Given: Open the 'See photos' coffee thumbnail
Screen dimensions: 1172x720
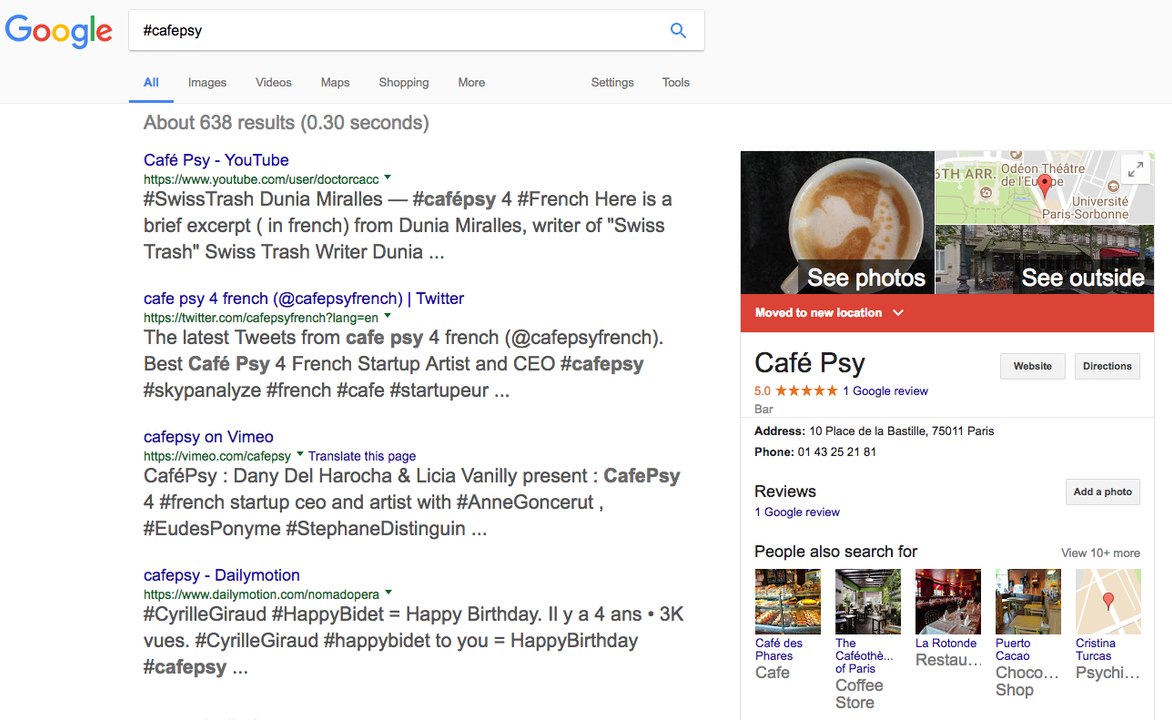Looking at the screenshot, I should tap(837, 222).
